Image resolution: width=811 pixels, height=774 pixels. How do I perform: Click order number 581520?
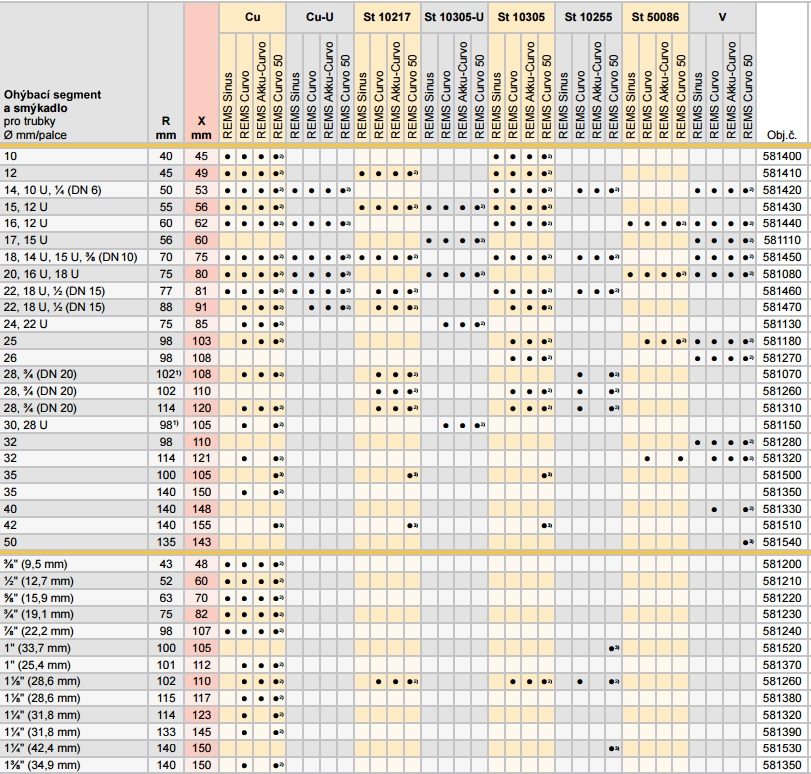click(x=782, y=648)
